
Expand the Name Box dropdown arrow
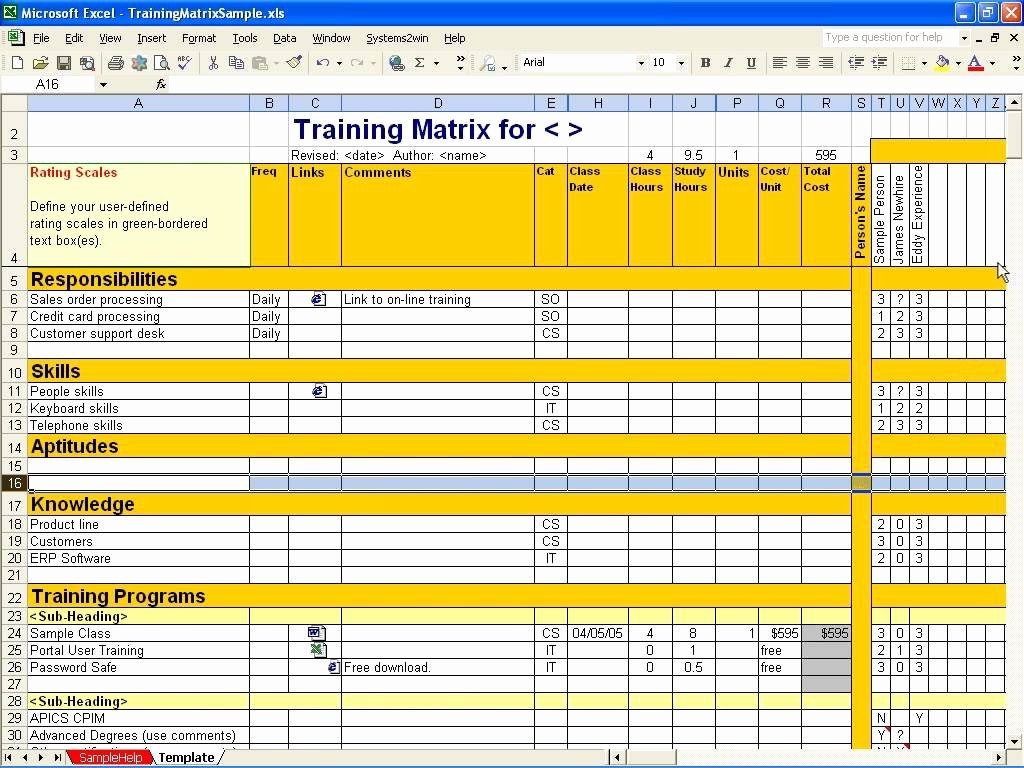pos(103,85)
